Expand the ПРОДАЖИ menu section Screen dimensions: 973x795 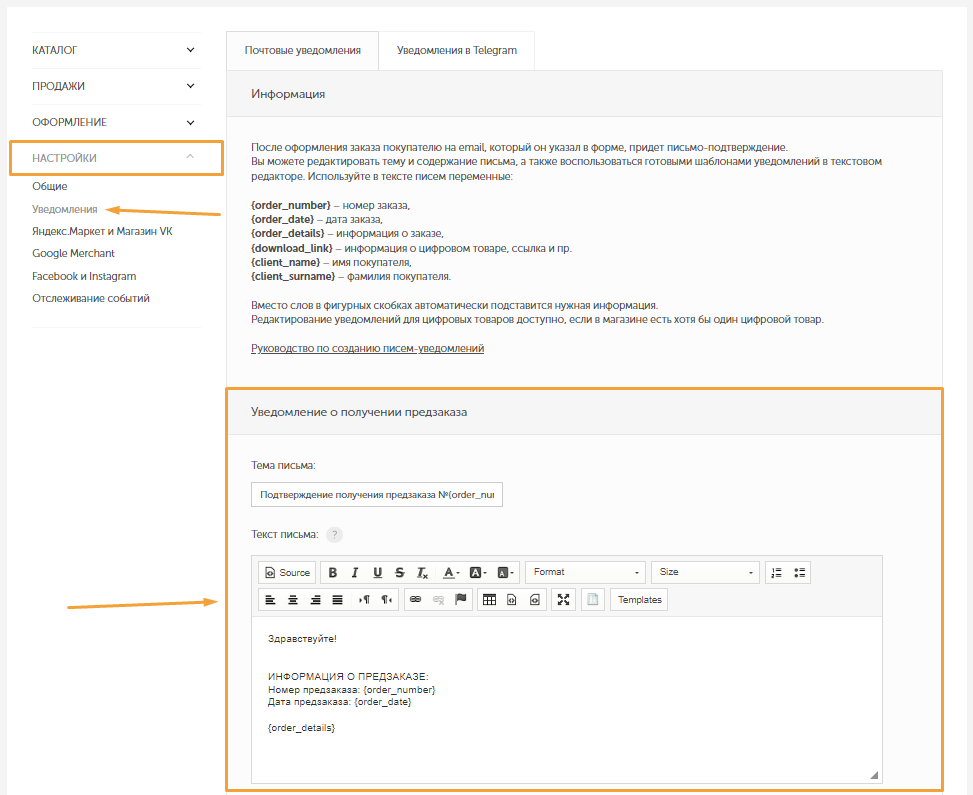pyautogui.click(x=114, y=86)
